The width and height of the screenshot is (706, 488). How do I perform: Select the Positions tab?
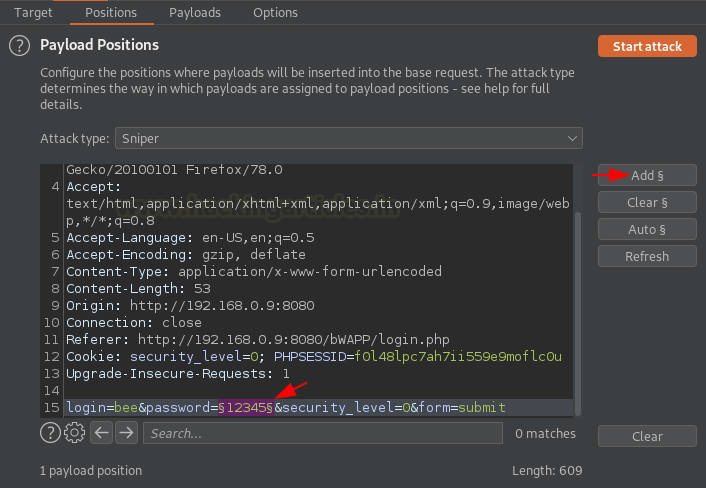click(x=111, y=13)
